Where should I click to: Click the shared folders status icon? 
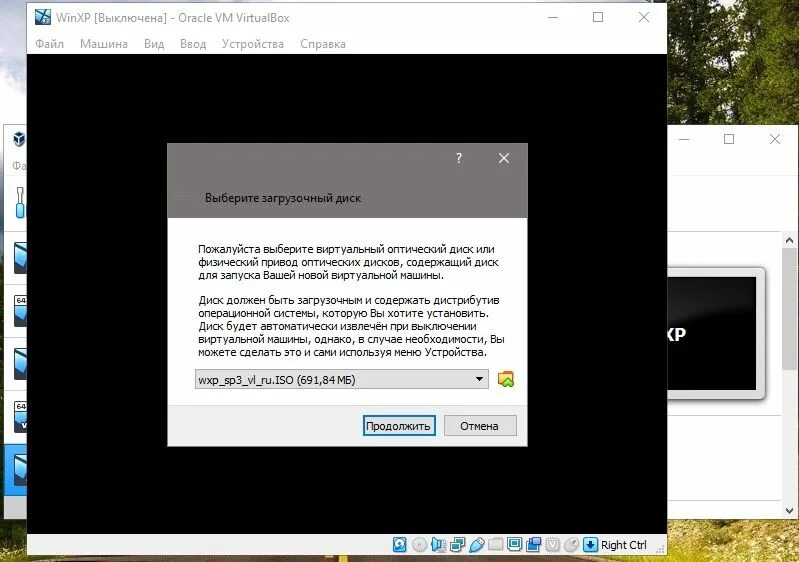point(495,545)
